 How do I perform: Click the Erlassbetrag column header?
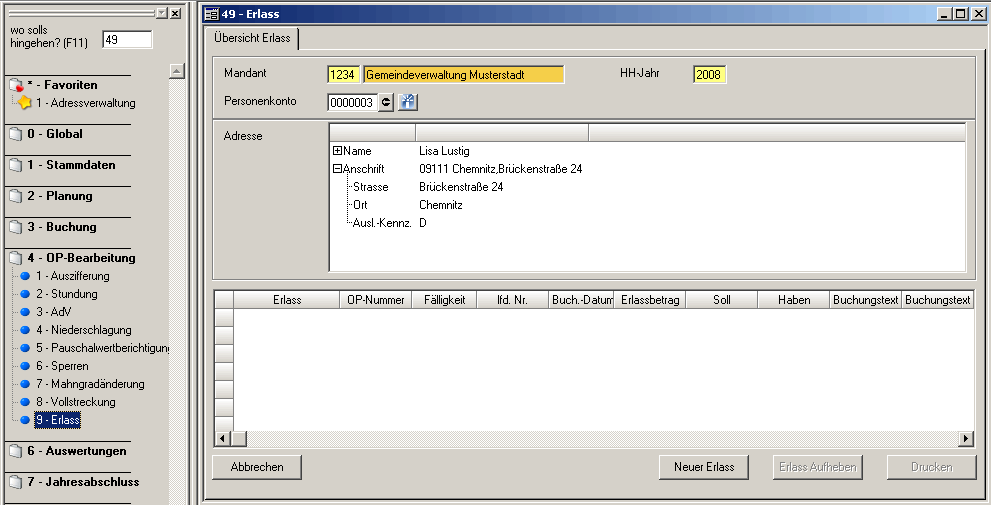pos(650,300)
